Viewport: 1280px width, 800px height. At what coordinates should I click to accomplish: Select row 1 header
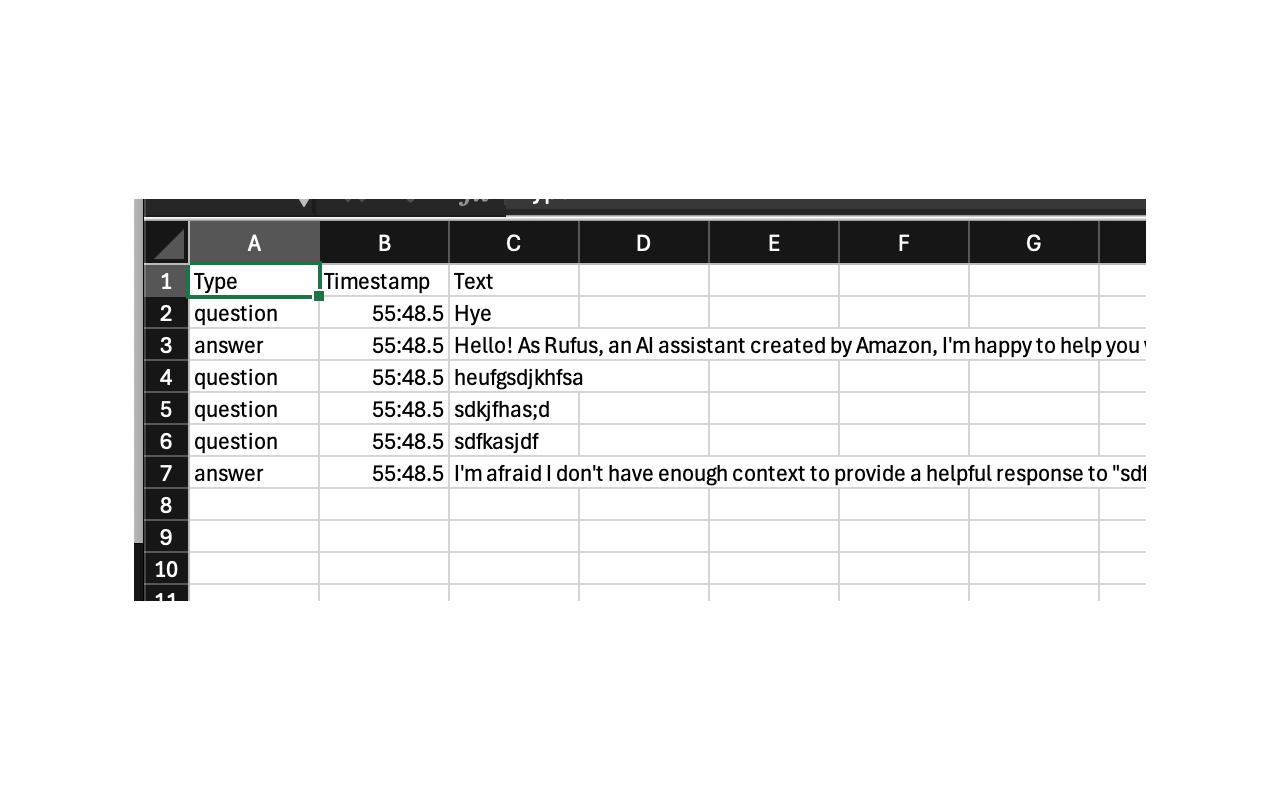click(x=167, y=281)
